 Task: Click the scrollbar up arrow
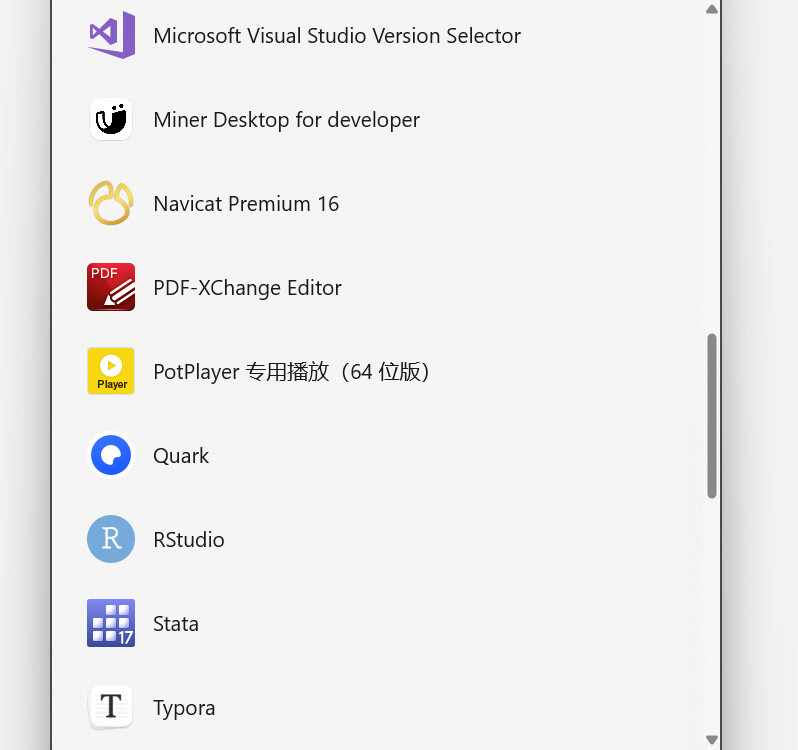click(712, 9)
